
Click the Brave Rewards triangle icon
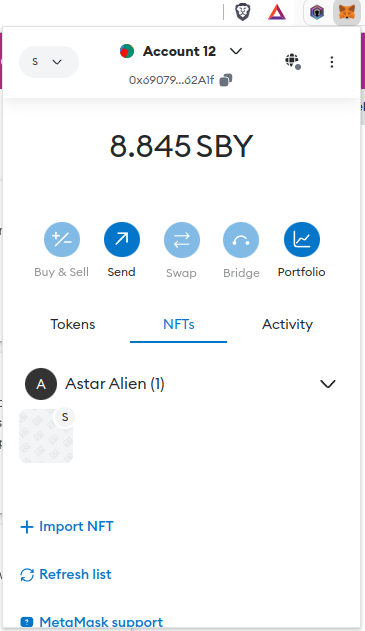click(x=277, y=12)
